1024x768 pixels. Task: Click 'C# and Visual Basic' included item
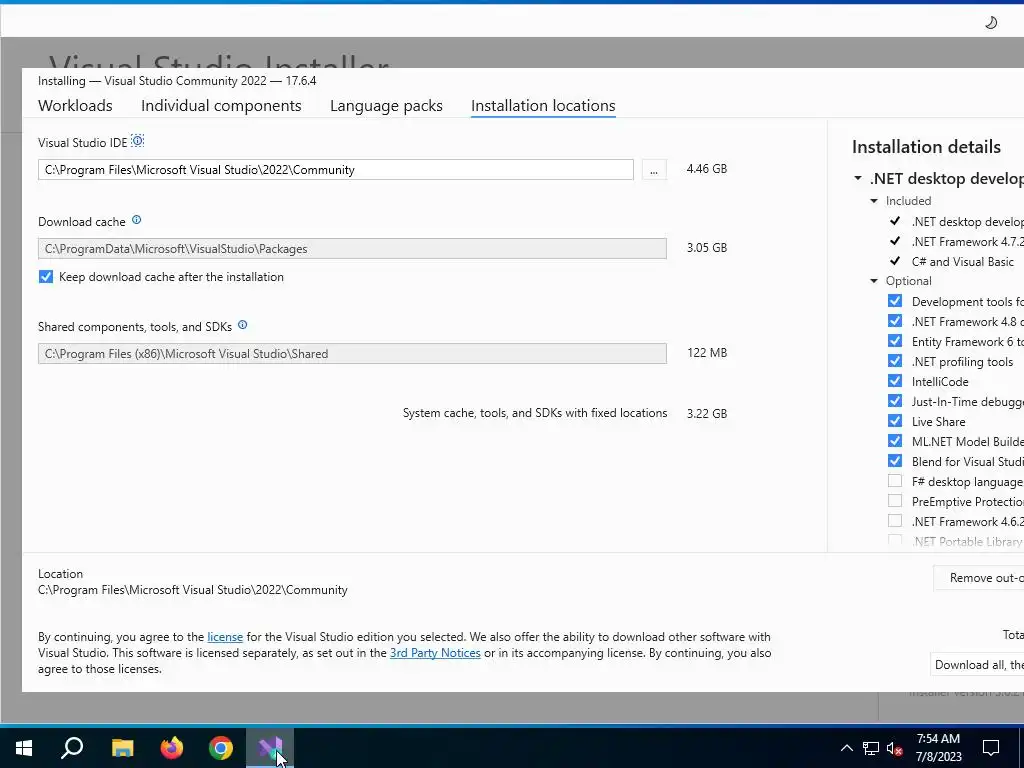[x=963, y=262]
